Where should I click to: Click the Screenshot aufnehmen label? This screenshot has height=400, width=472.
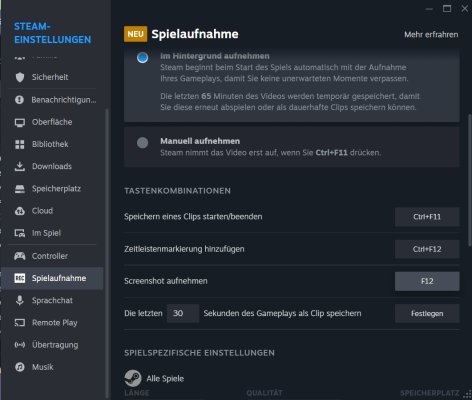point(166,281)
